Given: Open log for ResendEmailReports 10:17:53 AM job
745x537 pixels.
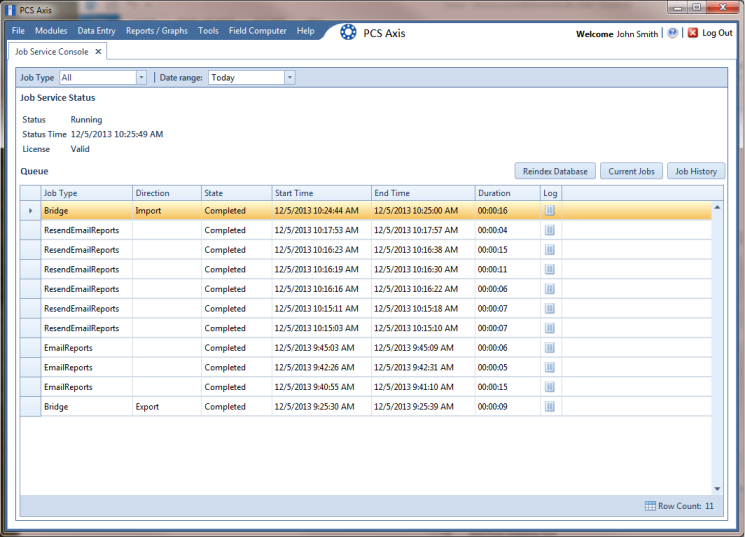Looking at the screenshot, I should coord(550,230).
